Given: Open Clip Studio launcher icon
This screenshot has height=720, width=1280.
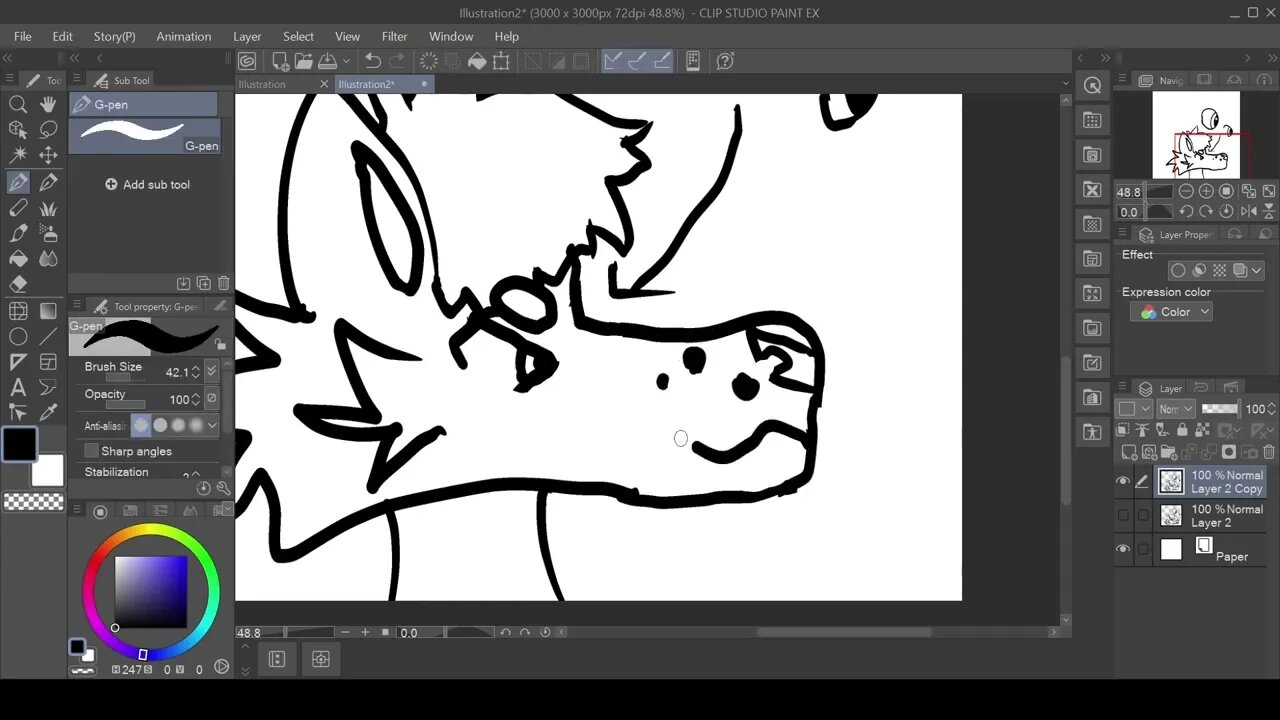Looking at the screenshot, I should (x=248, y=61).
